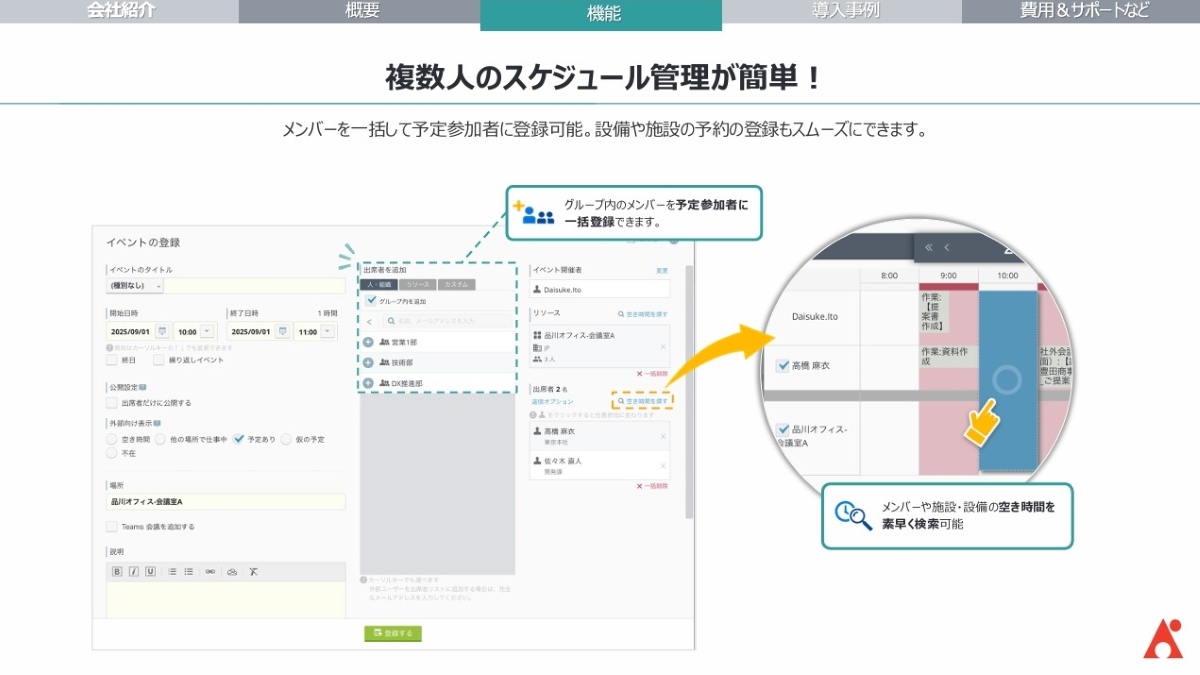Click the 外部向け表示 help icon
Image resolution: width=1200 pixels, height=675 pixels.
[x=157, y=423]
